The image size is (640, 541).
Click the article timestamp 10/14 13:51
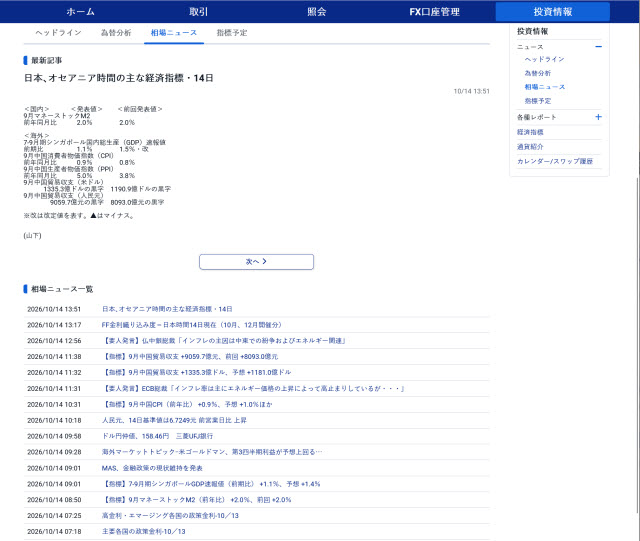[471, 91]
